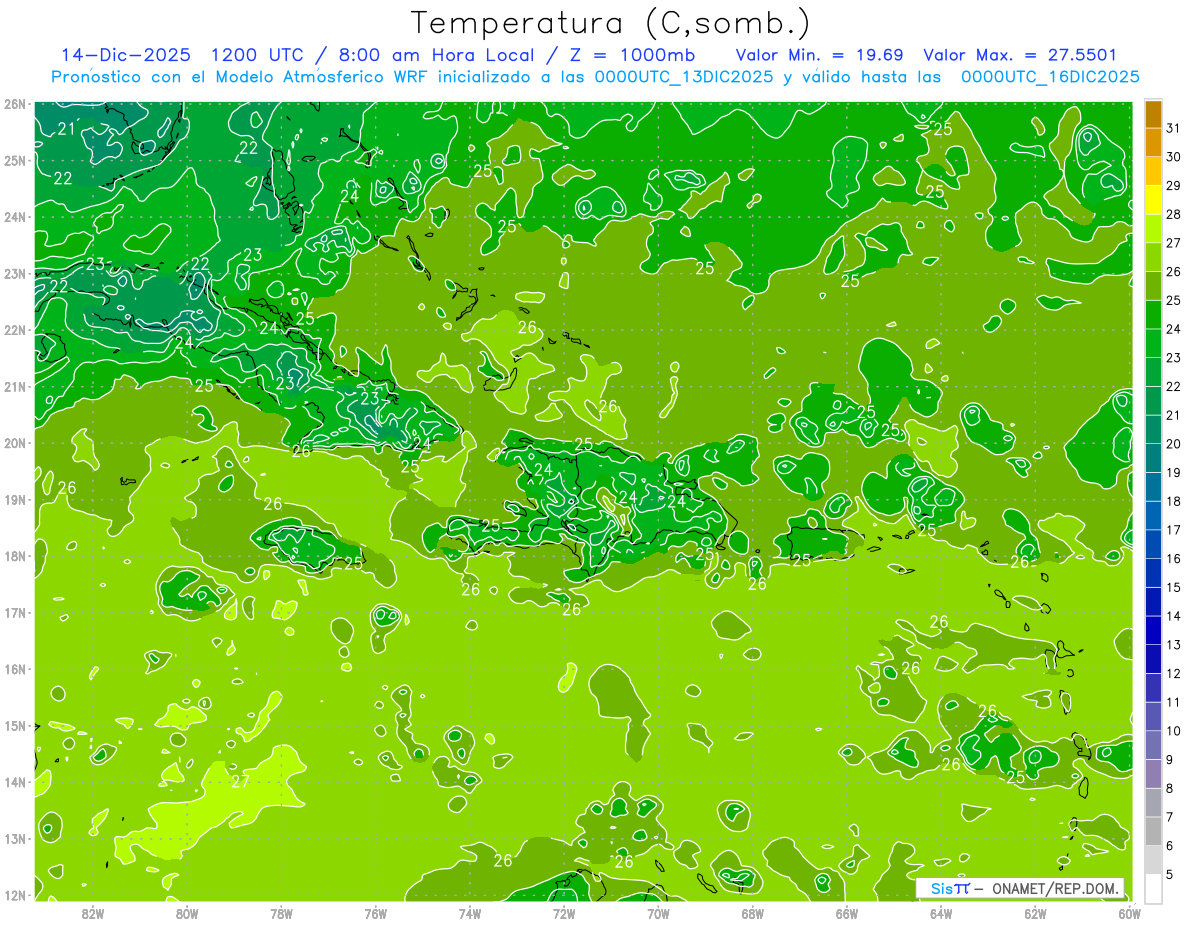Click the color bar value "16"
The height and width of the screenshot is (927, 1200).
(x=1173, y=558)
